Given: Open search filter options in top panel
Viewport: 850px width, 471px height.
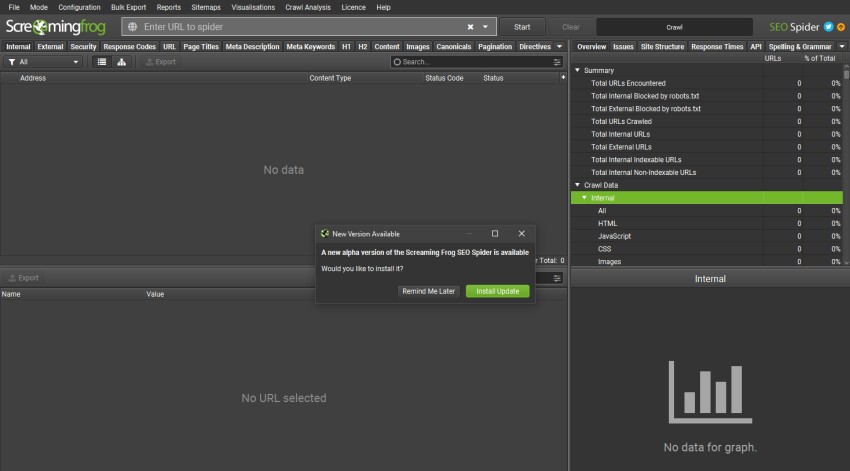Looking at the screenshot, I should click(x=557, y=62).
